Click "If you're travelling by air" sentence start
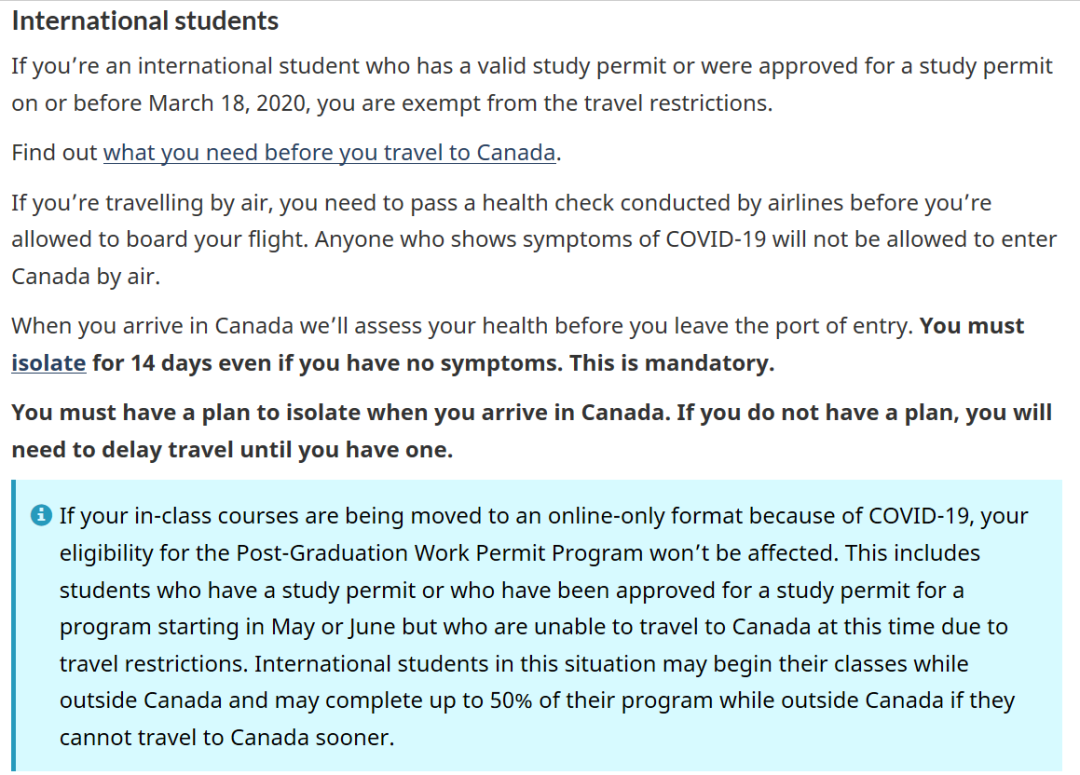1080x775 pixels. 140,203
